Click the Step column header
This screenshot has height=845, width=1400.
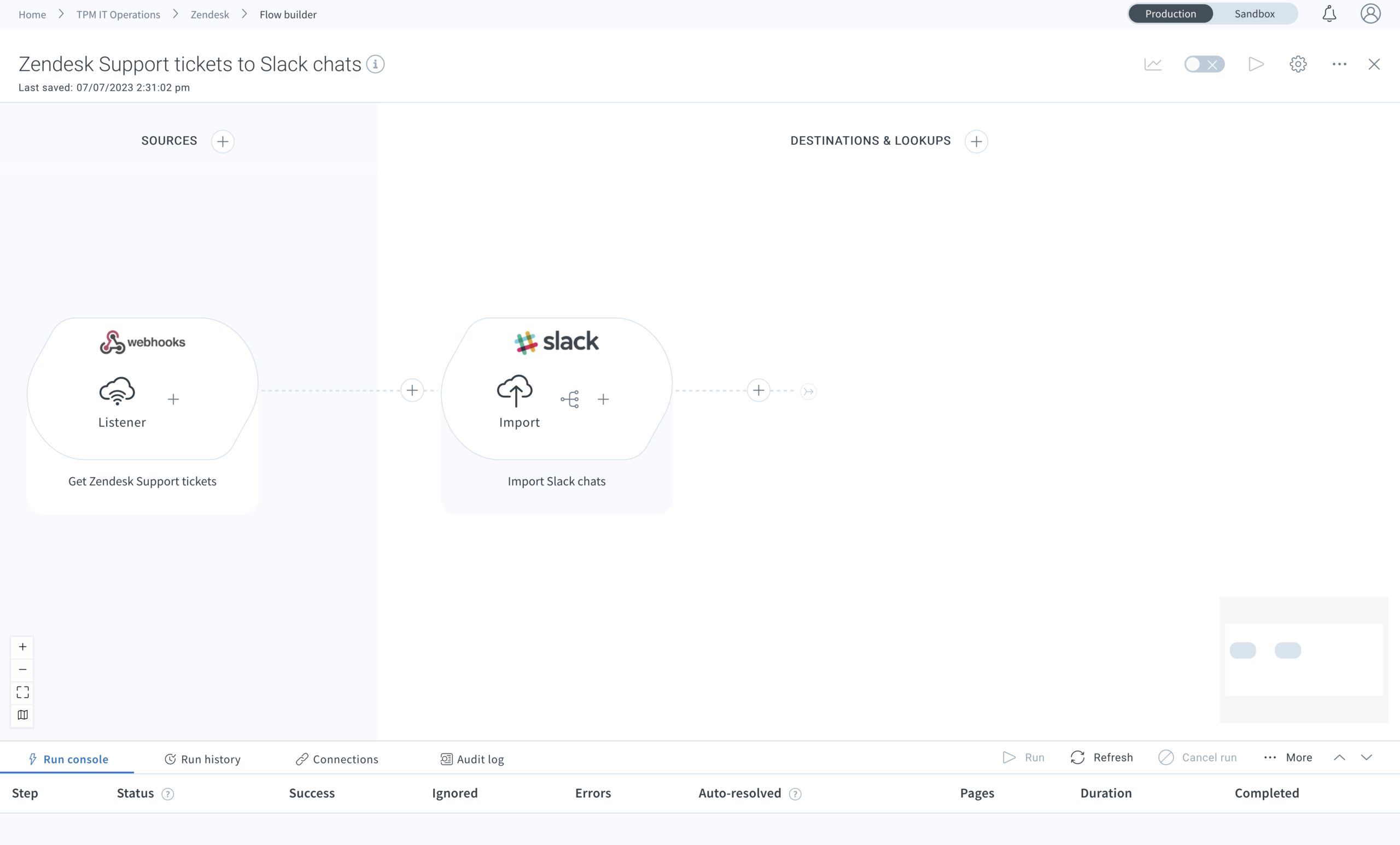click(25, 793)
